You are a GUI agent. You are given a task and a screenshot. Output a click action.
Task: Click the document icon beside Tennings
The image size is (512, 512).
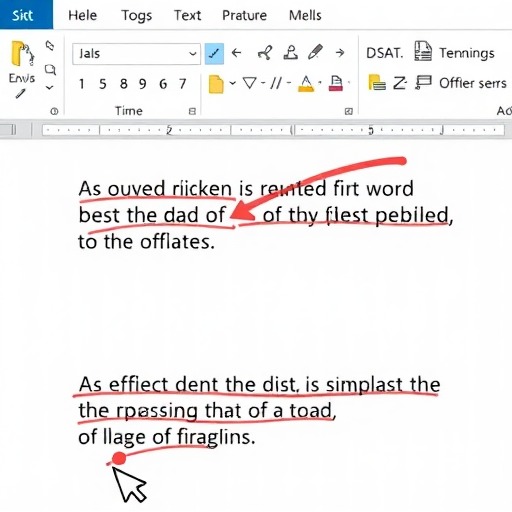pos(423,51)
